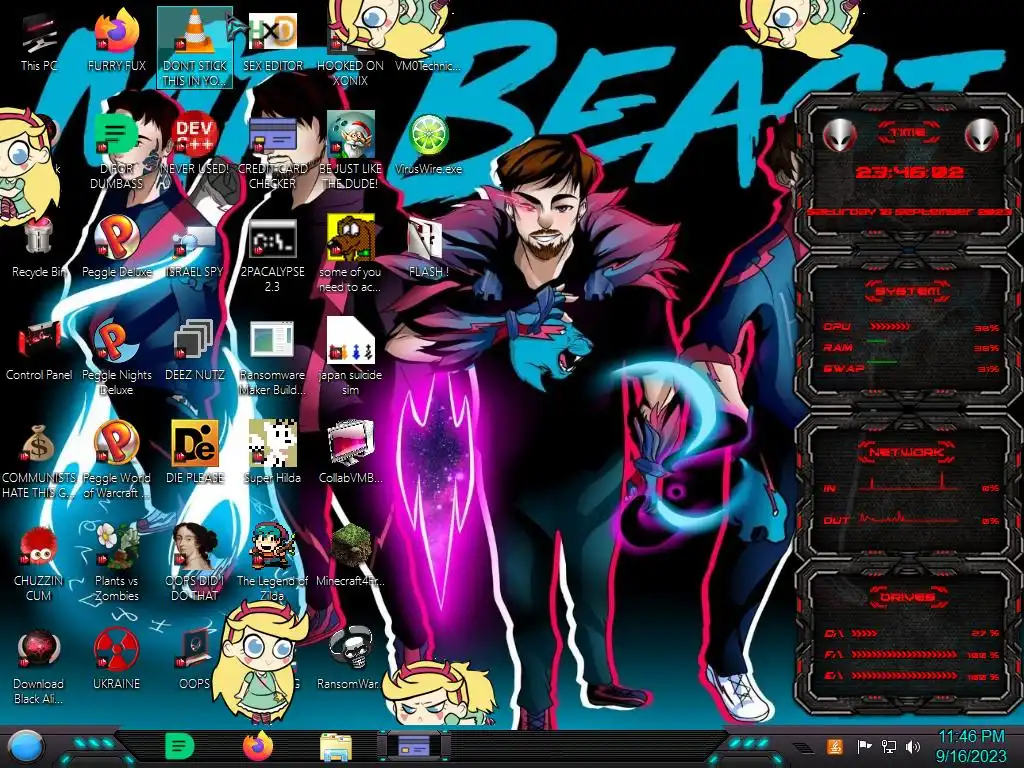Open the This PC desktop icon

coord(39,42)
